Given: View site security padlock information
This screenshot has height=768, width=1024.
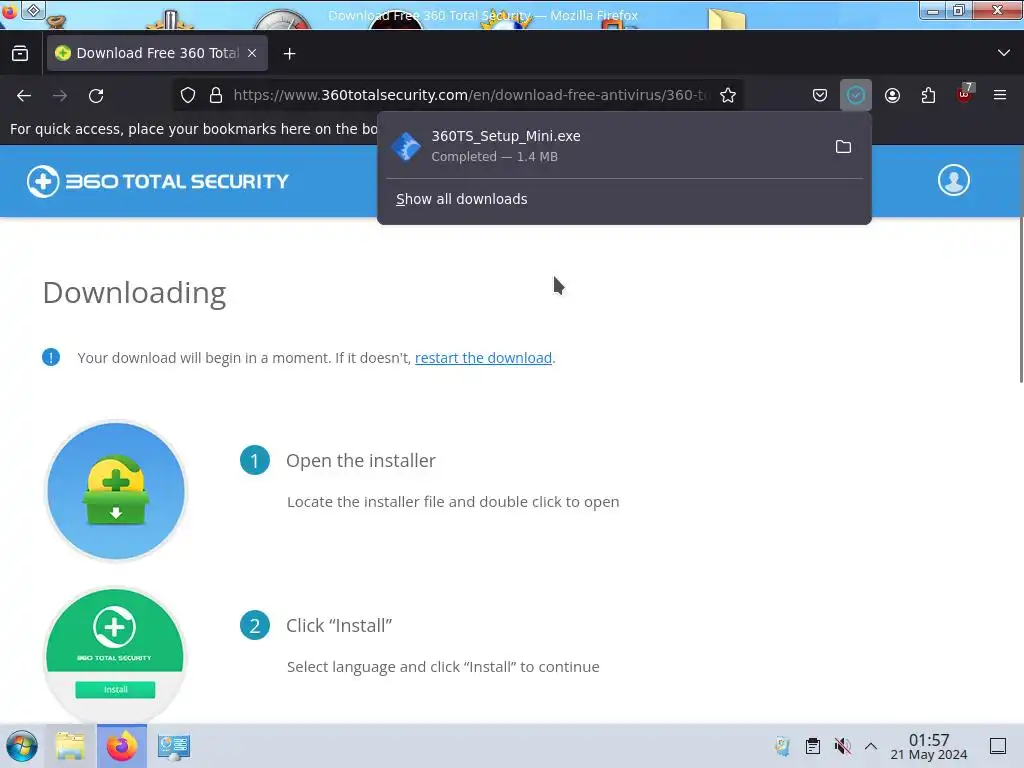Looking at the screenshot, I should point(216,95).
